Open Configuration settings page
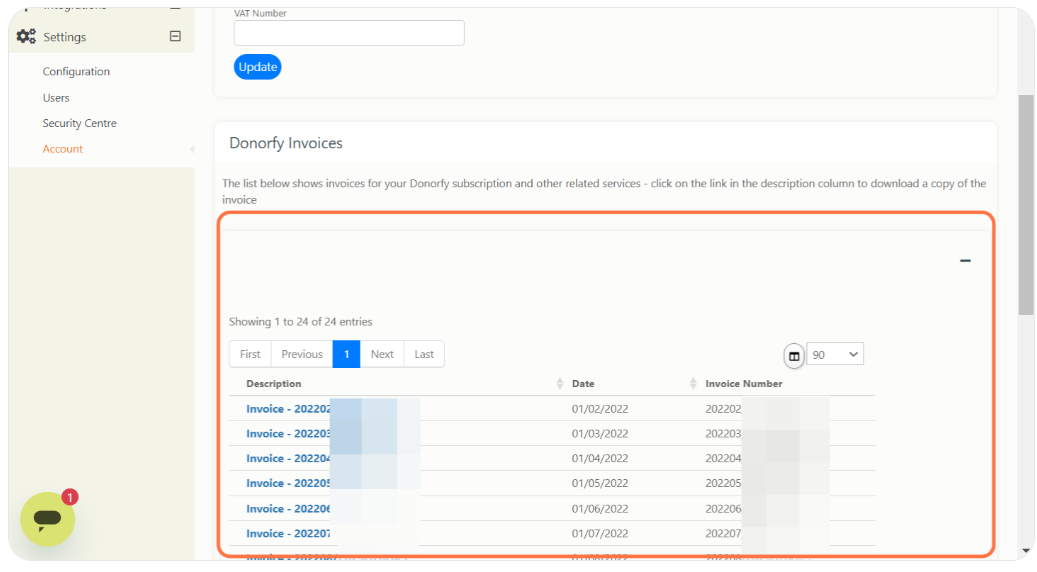The image size is (1037, 572). point(76,71)
